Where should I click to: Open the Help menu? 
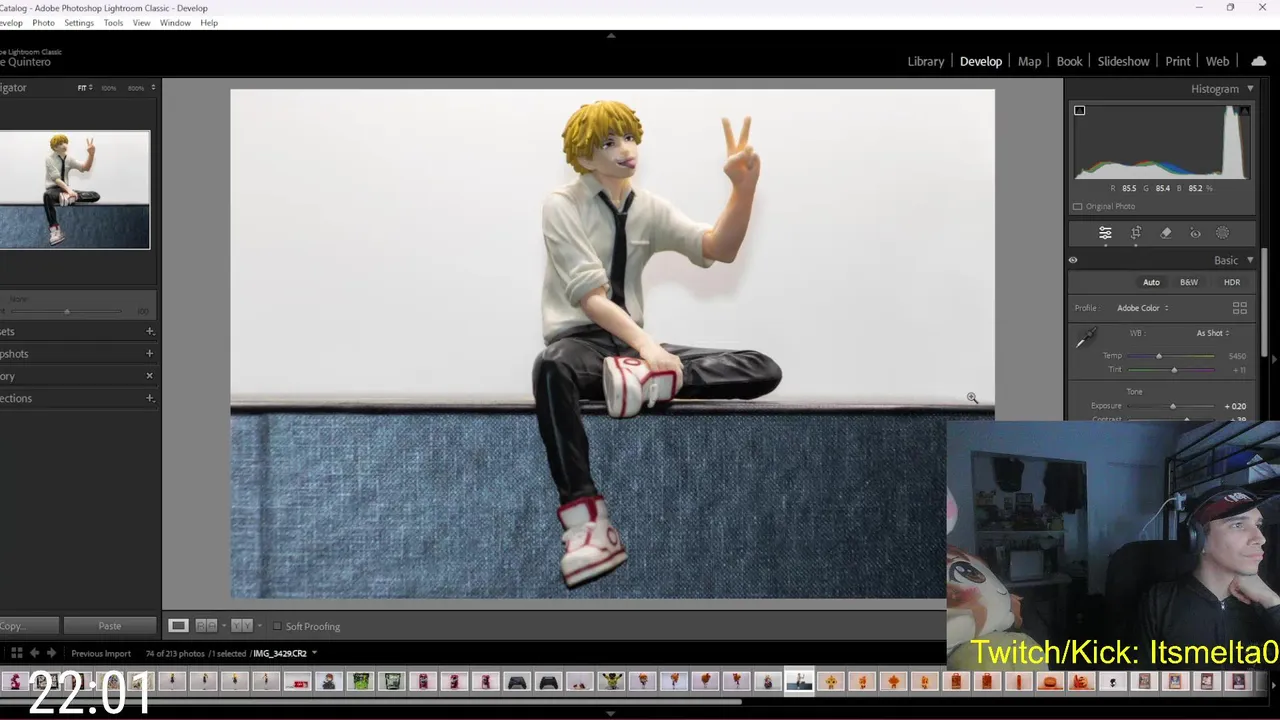209,22
